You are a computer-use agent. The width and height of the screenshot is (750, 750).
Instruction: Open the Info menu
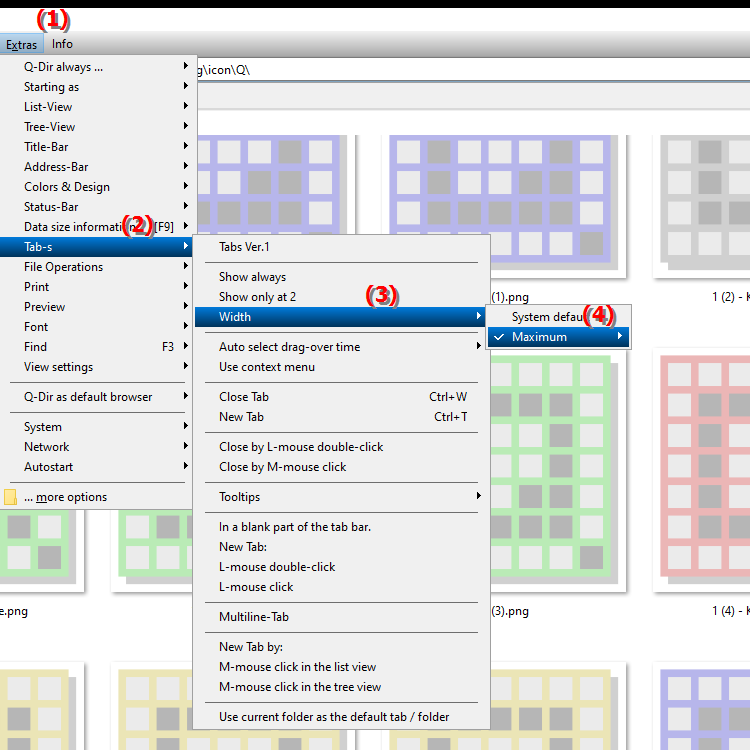(x=62, y=44)
